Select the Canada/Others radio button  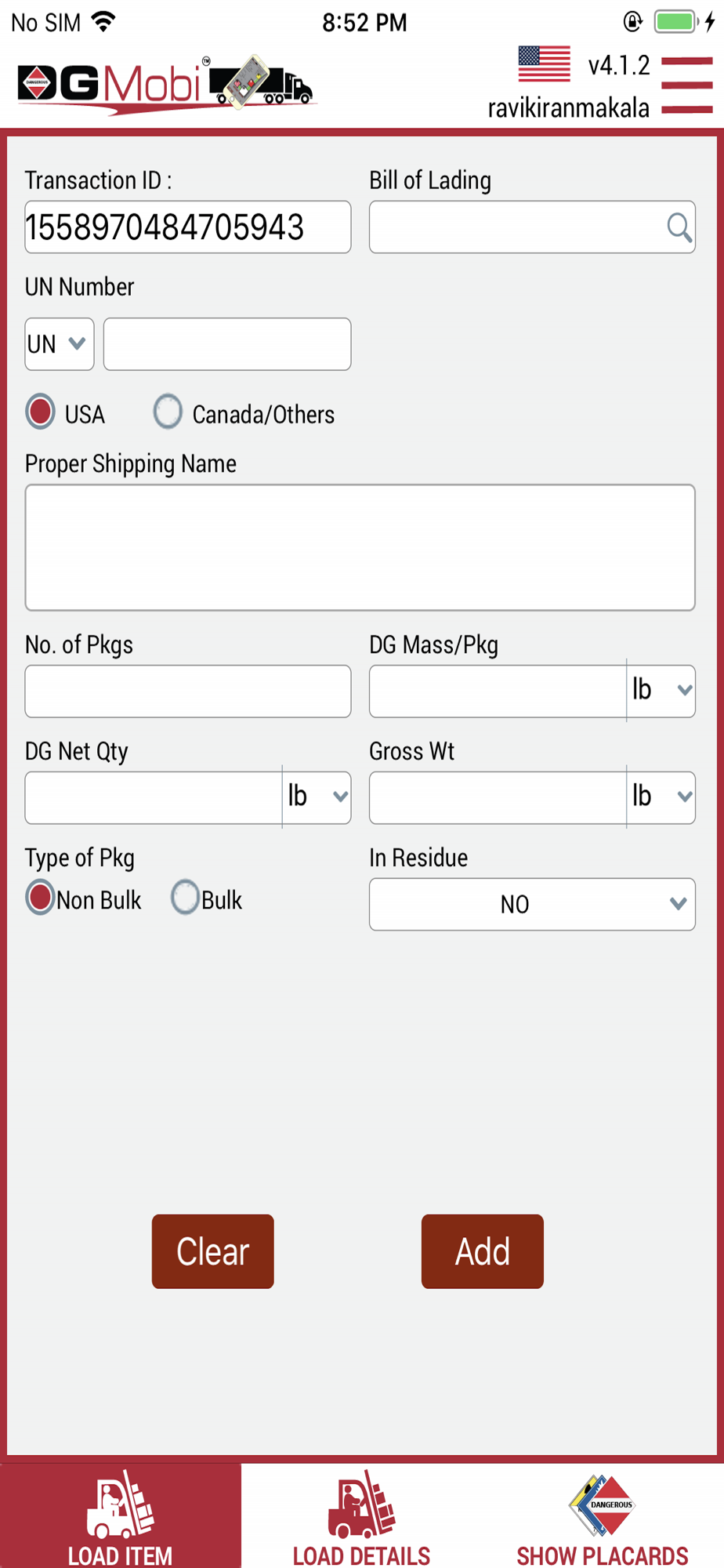[x=168, y=412]
